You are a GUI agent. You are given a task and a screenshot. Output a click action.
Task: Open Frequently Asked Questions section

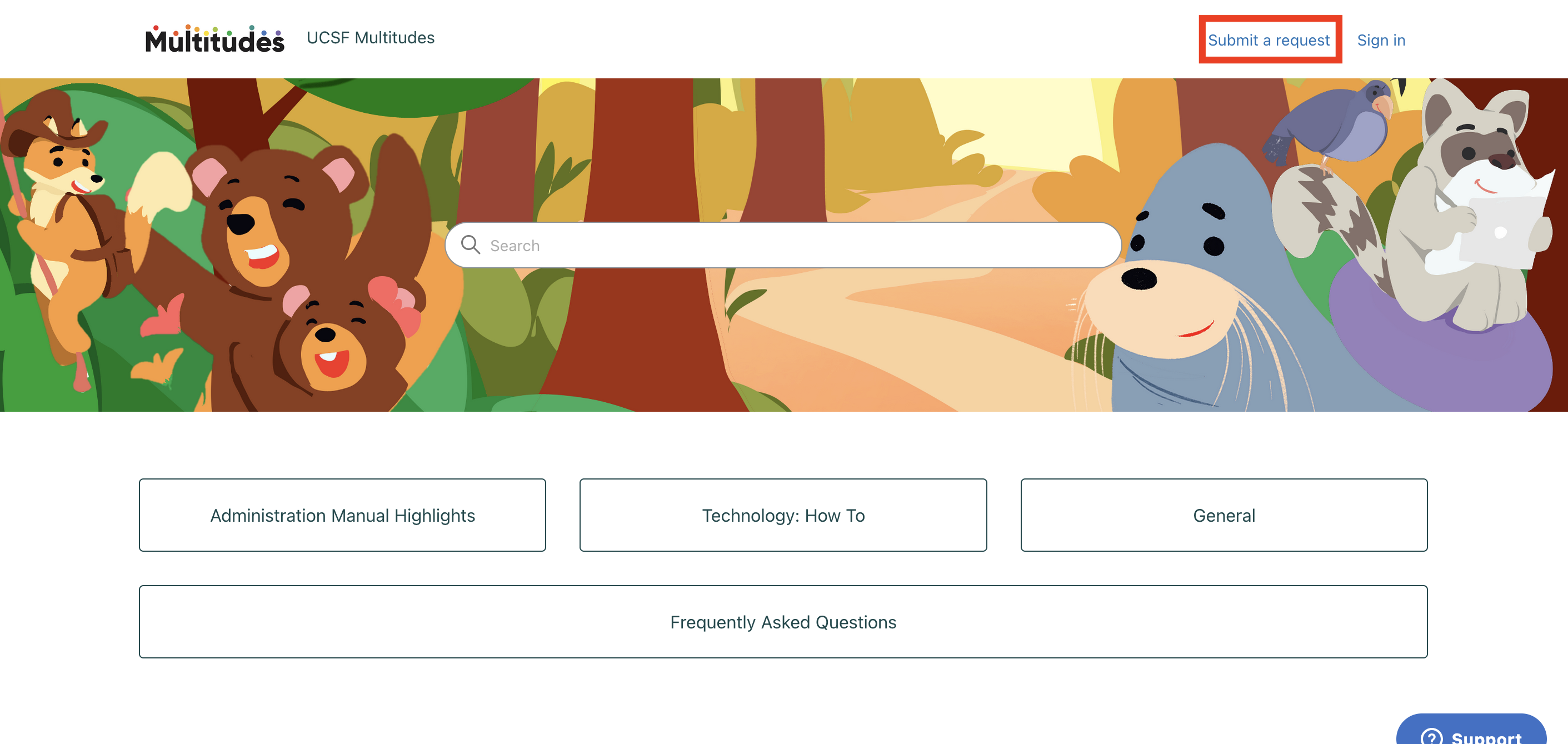(783, 622)
